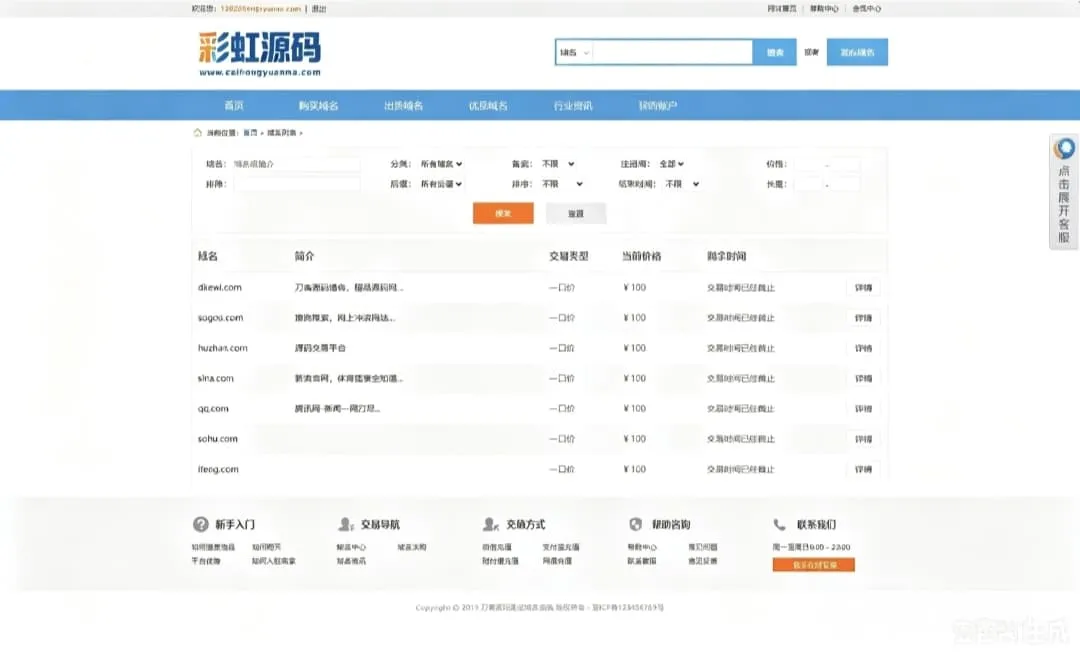The height and width of the screenshot is (656, 1080).
Task: Focus the second 长度 range input
Action: pos(845,184)
